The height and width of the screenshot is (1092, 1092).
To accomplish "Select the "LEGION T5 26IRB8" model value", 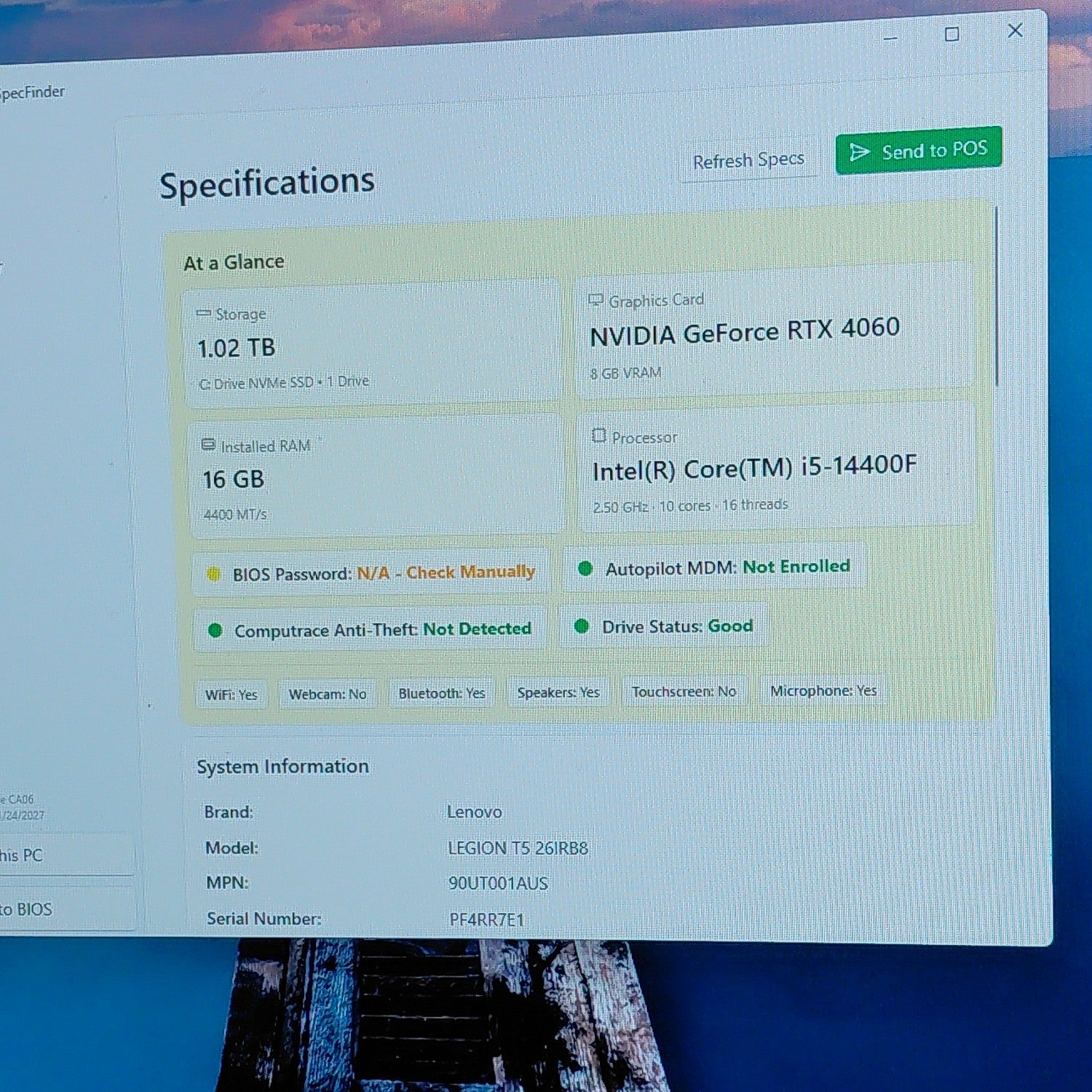I will 518,848.
